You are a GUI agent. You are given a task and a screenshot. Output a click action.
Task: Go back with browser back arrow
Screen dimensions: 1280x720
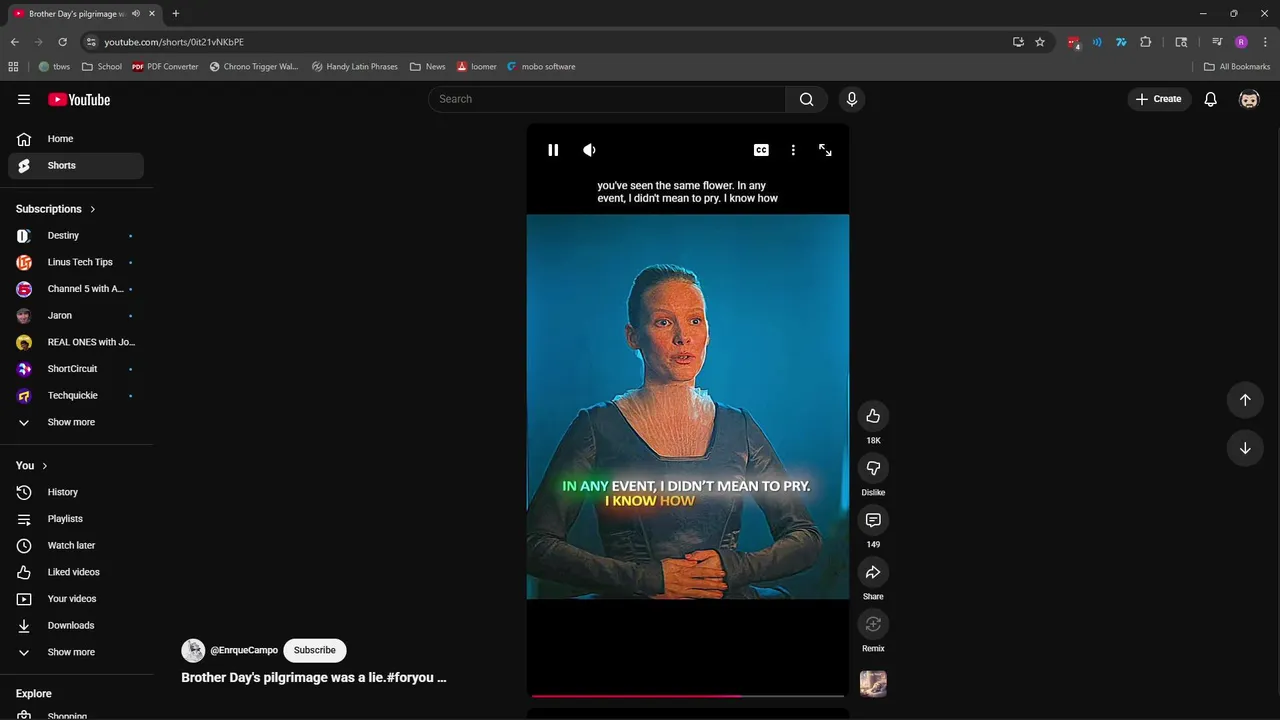(14, 42)
